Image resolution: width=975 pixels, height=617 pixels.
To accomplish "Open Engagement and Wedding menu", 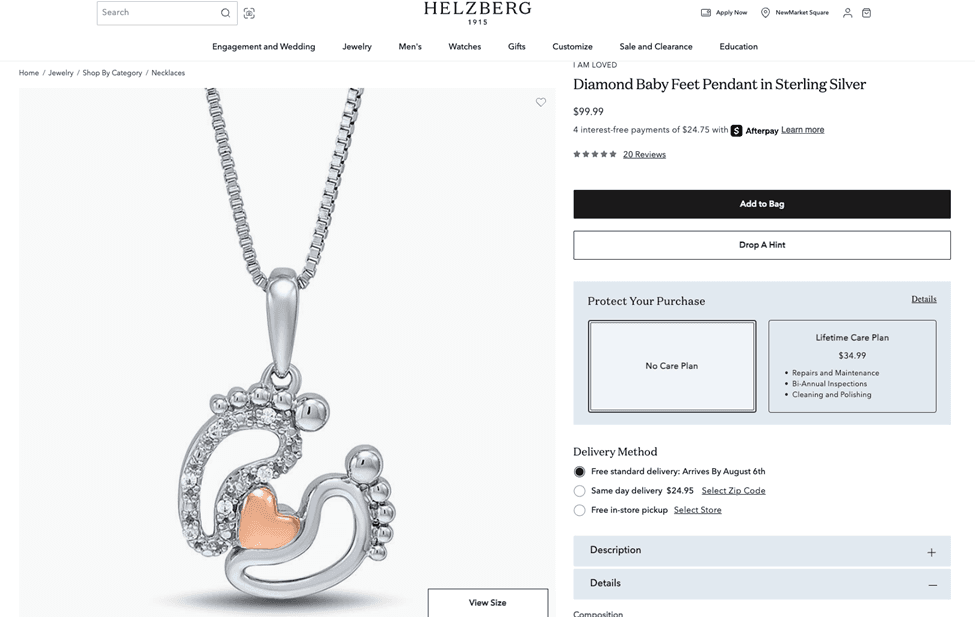I will [264, 47].
